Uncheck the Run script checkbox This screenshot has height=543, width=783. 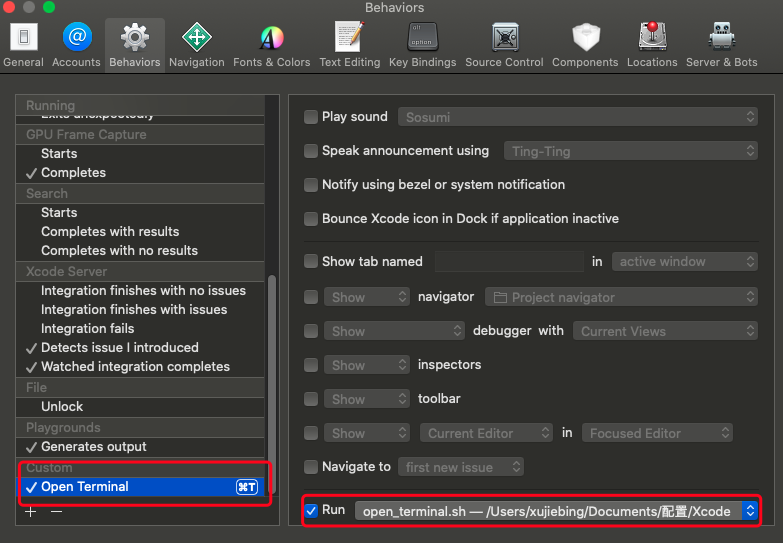coord(311,510)
